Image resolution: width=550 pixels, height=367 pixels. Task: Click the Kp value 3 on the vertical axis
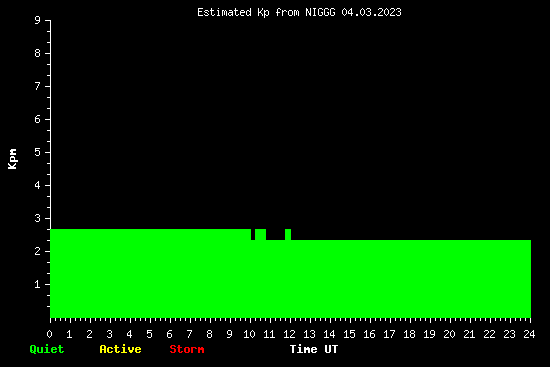(x=38, y=218)
